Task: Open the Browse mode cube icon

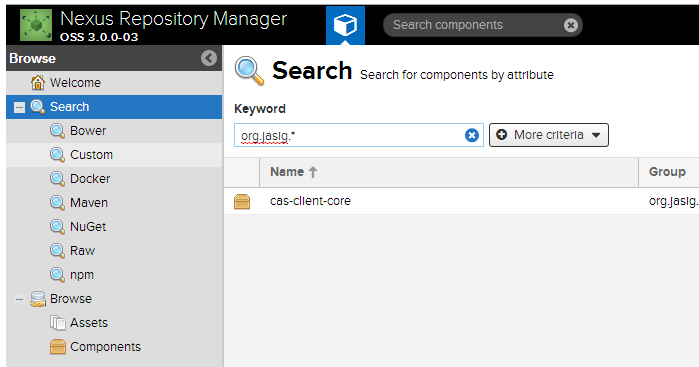Action: pyautogui.click(x=345, y=25)
